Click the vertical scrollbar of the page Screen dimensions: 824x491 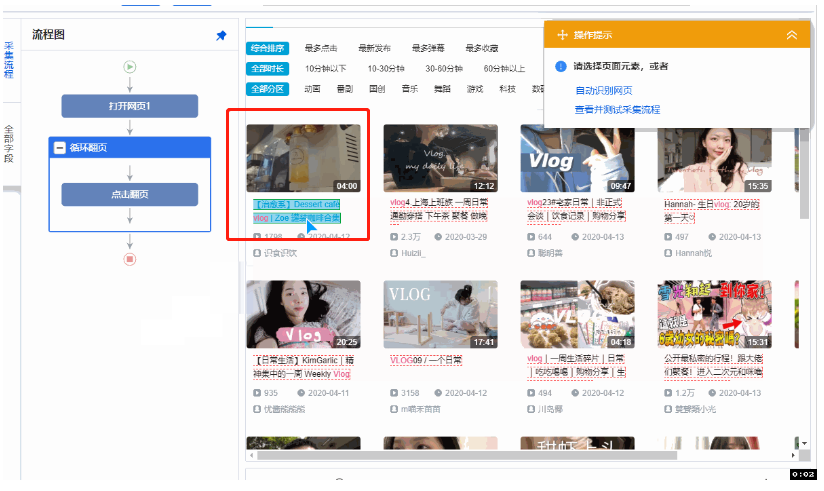point(804,173)
